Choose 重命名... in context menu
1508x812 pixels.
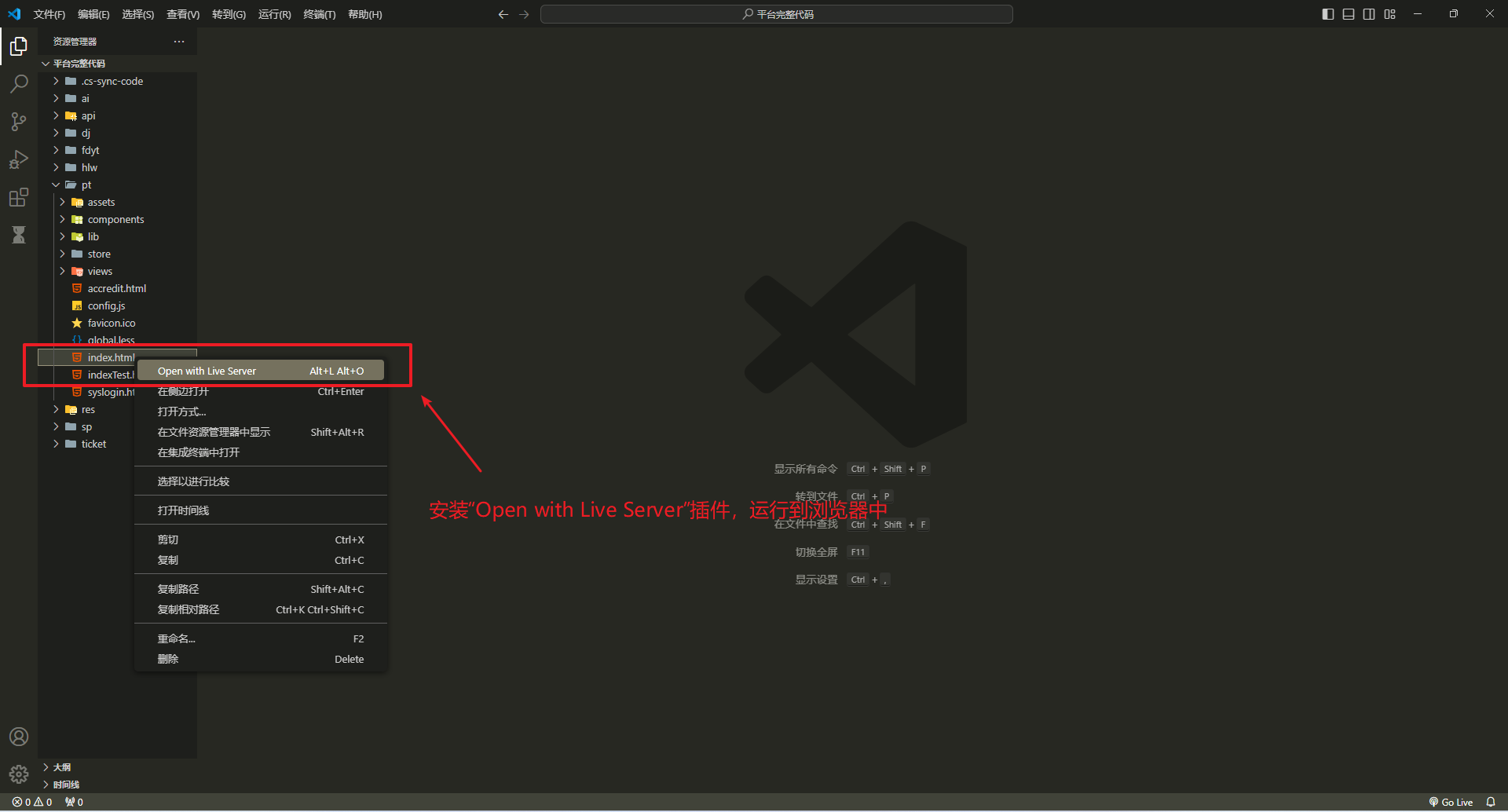click(261, 638)
